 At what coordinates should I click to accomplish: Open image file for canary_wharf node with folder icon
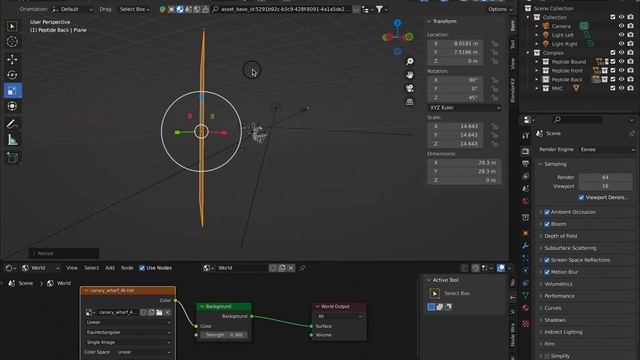pos(159,312)
